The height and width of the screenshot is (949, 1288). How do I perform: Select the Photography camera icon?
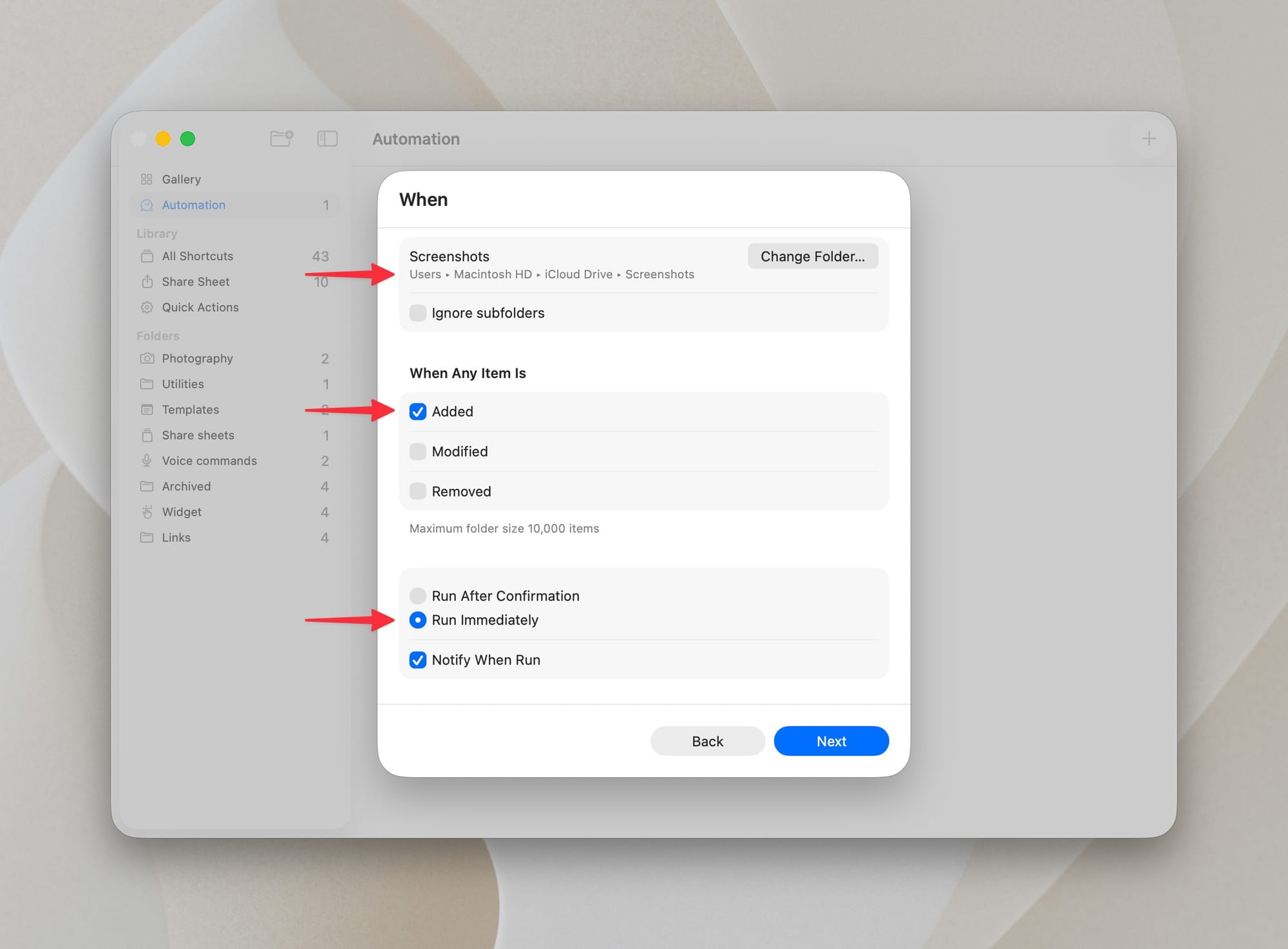147,358
